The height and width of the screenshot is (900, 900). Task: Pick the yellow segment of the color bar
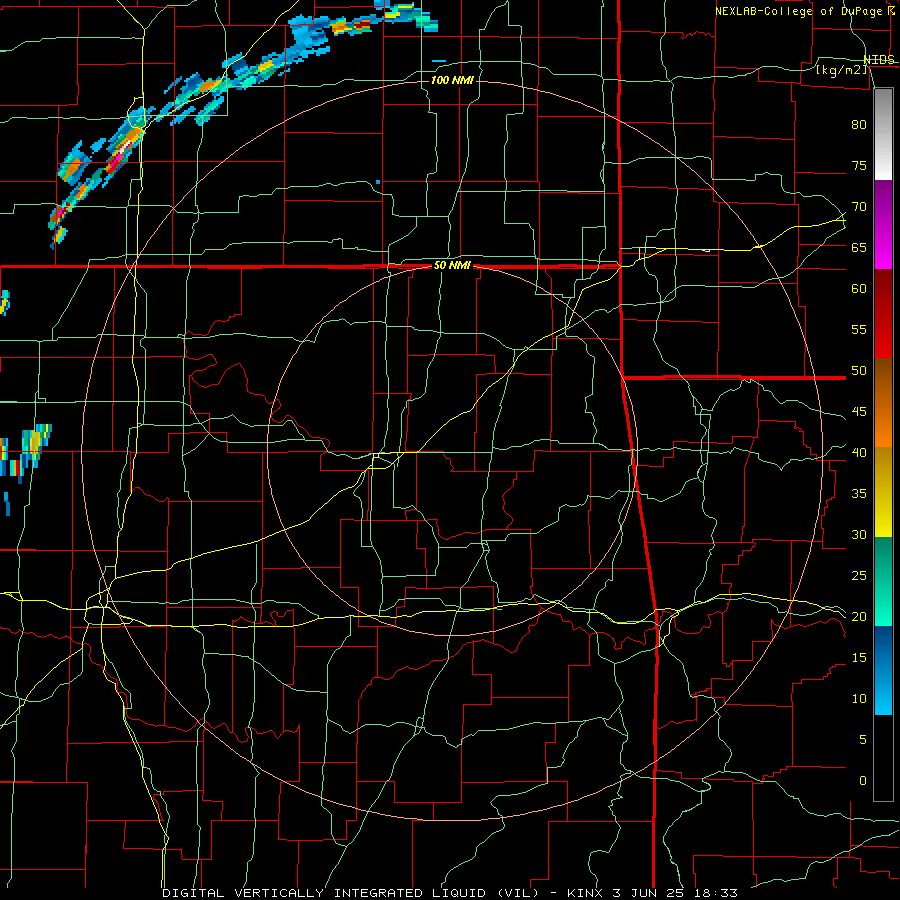(883, 492)
